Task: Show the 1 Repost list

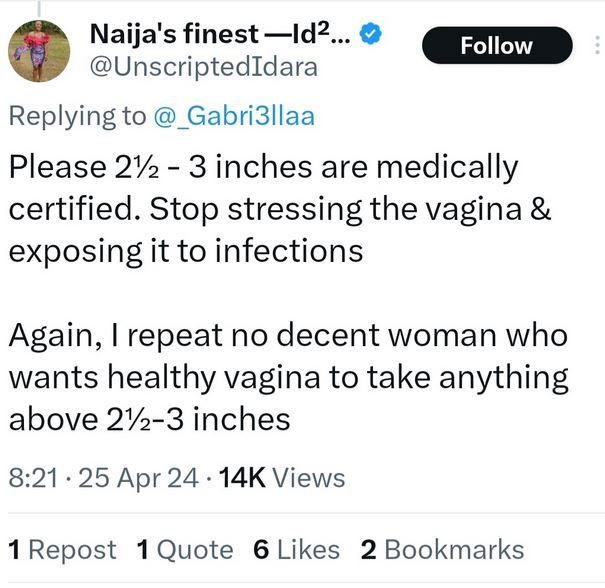Action: pyautogui.click(x=62, y=549)
